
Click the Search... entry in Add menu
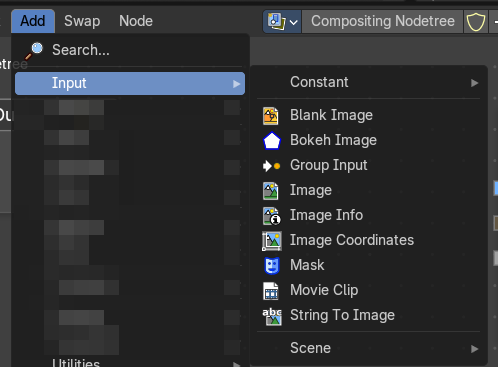(x=130, y=50)
